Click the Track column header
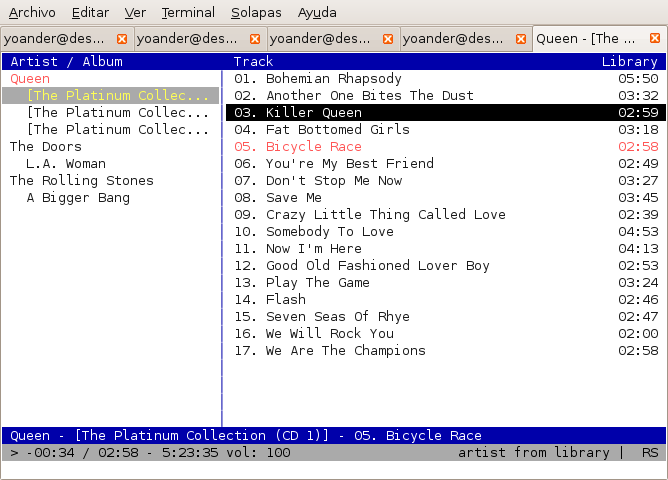Viewport: 668px width, 480px height. [x=253, y=62]
